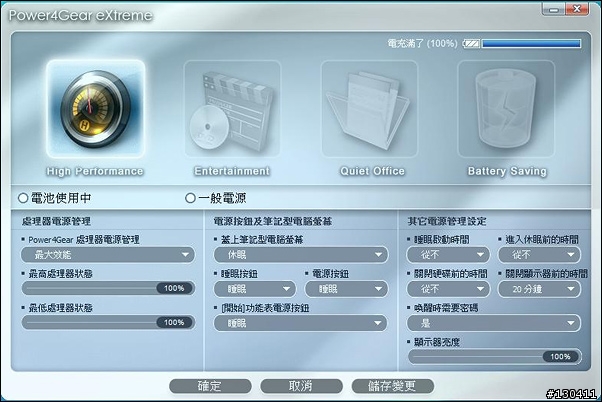Select the High Performance gauge icon

pyautogui.click(x=96, y=109)
